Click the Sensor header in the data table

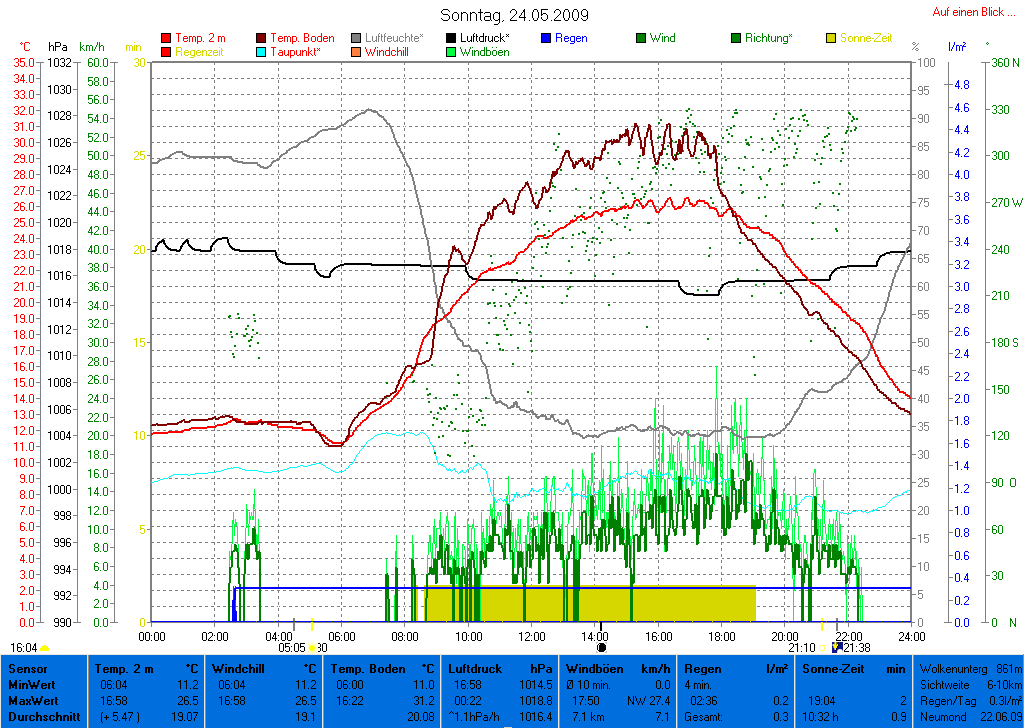click(27, 667)
